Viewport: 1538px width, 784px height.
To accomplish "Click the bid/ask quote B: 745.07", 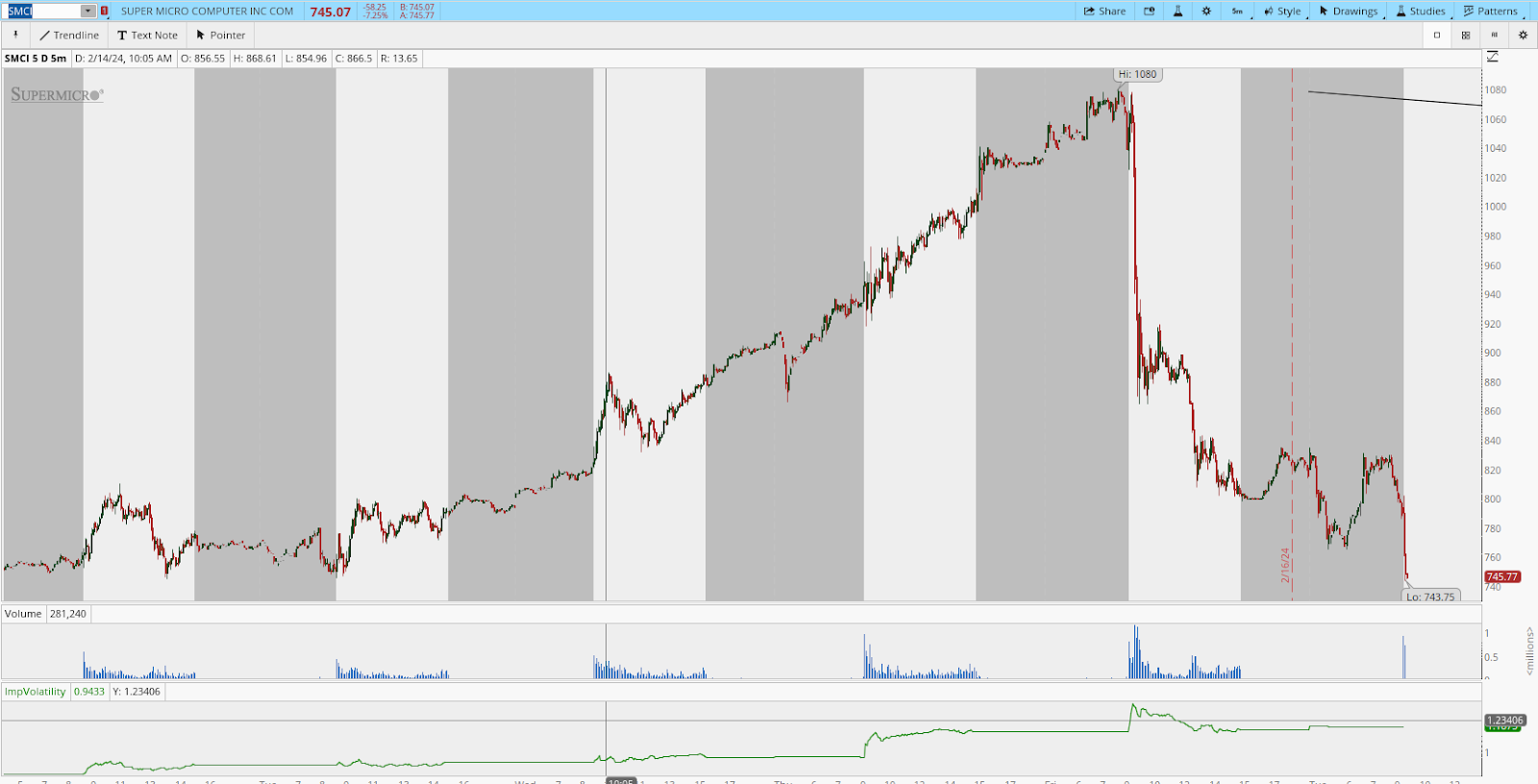I will tap(417, 7).
